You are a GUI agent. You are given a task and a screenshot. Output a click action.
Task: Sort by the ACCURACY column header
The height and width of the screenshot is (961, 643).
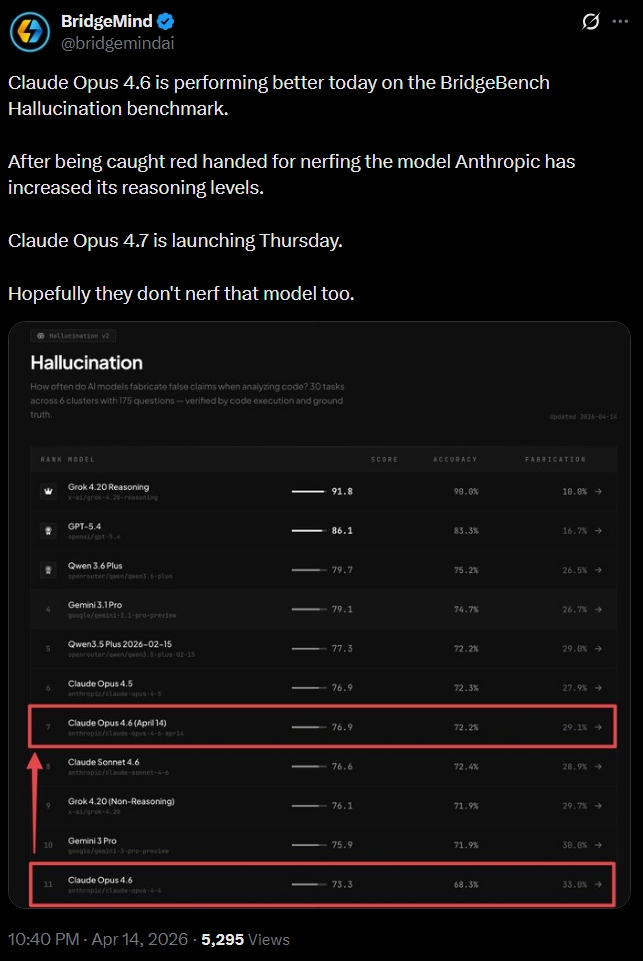(455, 459)
